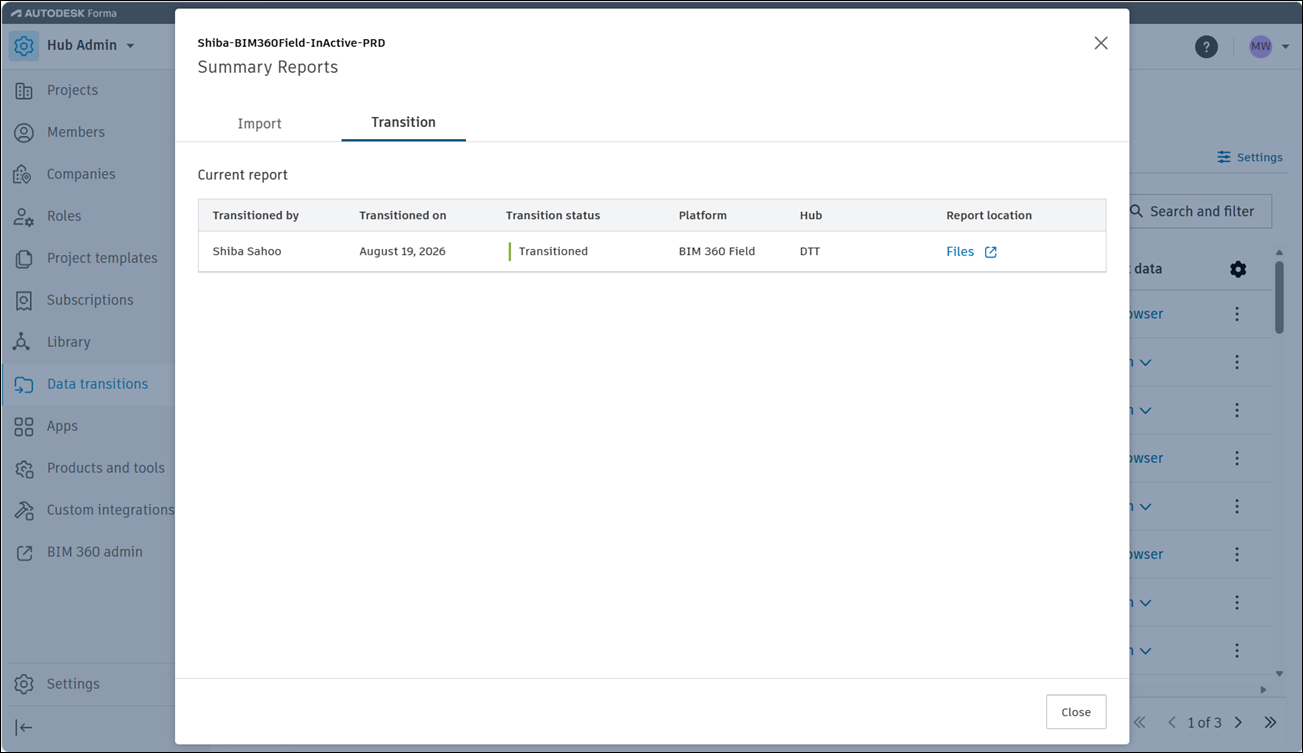This screenshot has height=753, width=1303.
Task: Collapse the sidebar with the arrow icon
Action: point(24,728)
